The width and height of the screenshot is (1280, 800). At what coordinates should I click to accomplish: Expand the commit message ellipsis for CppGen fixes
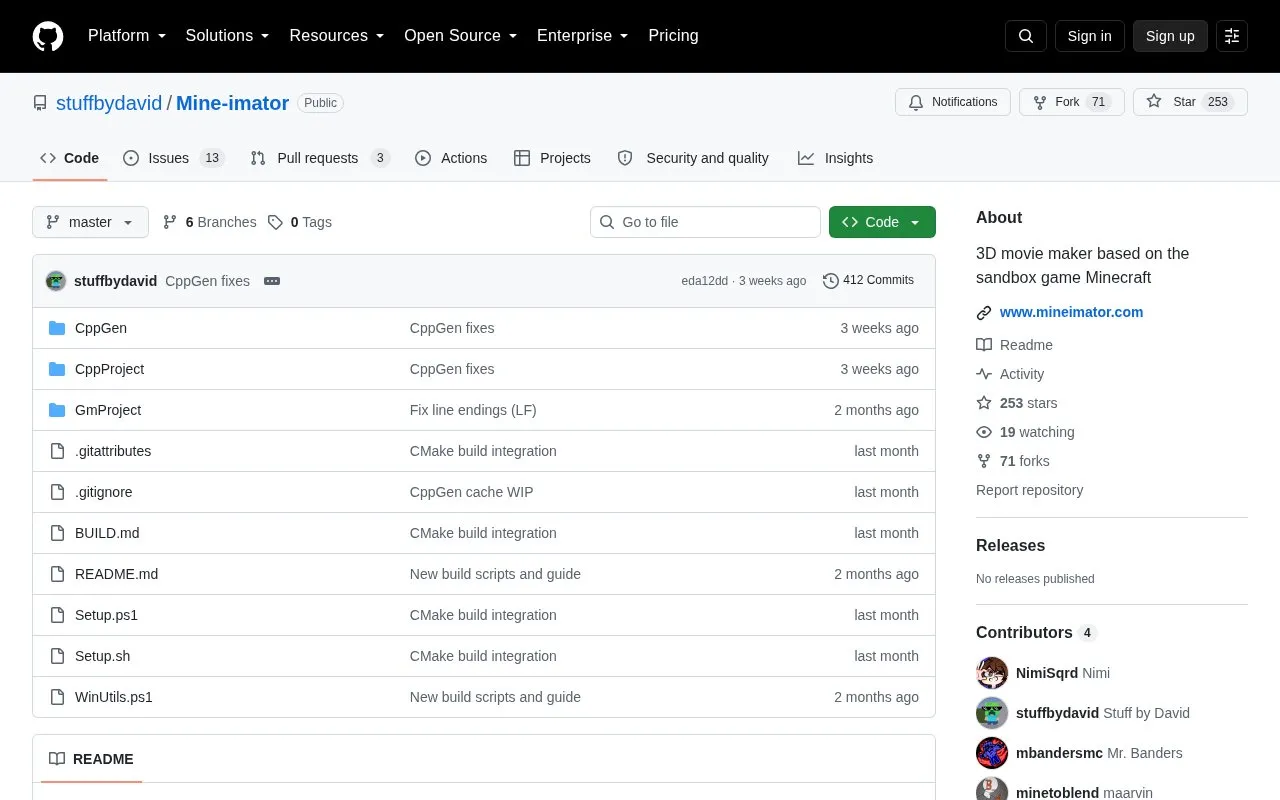coord(272,281)
